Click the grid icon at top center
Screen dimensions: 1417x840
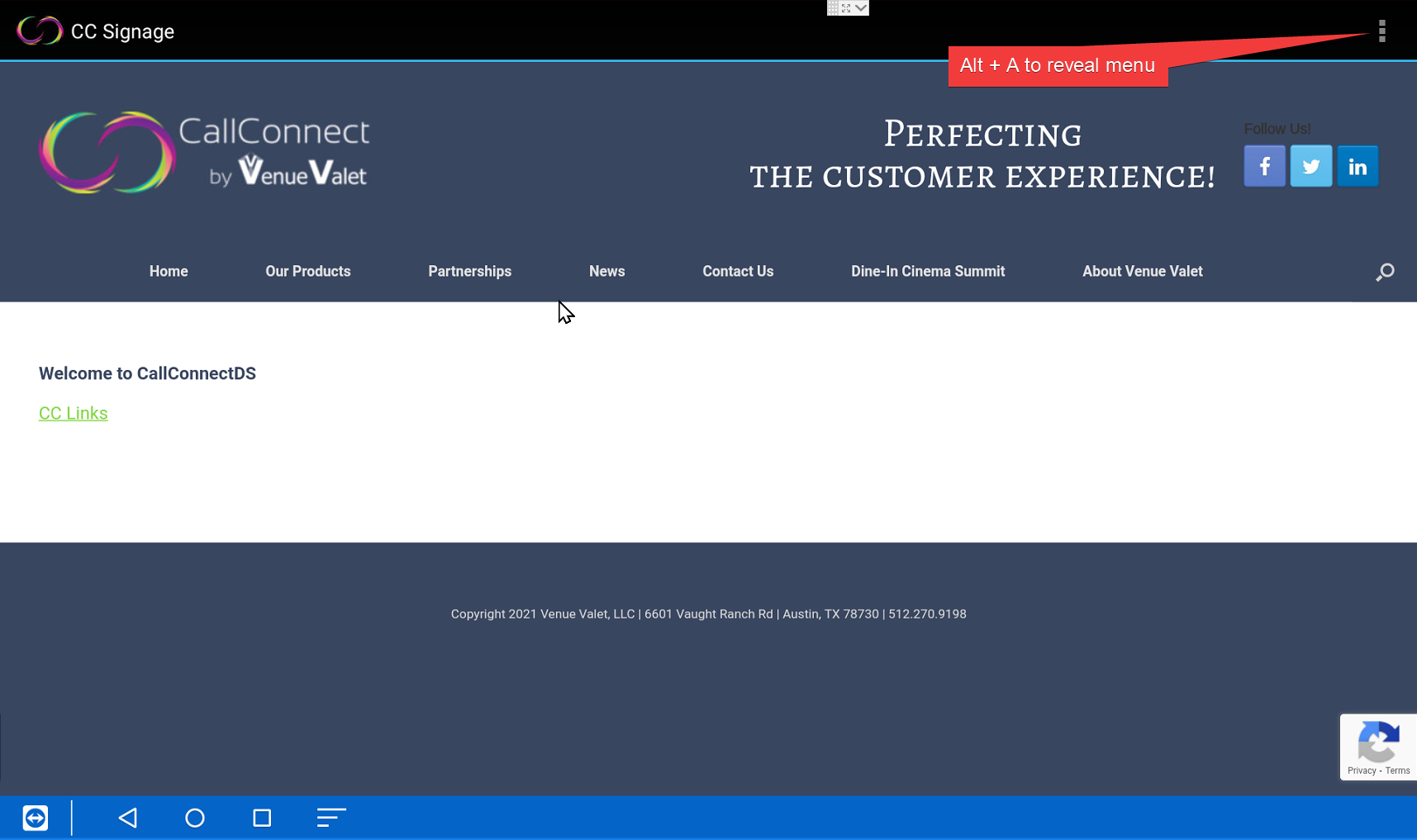(833, 7)
